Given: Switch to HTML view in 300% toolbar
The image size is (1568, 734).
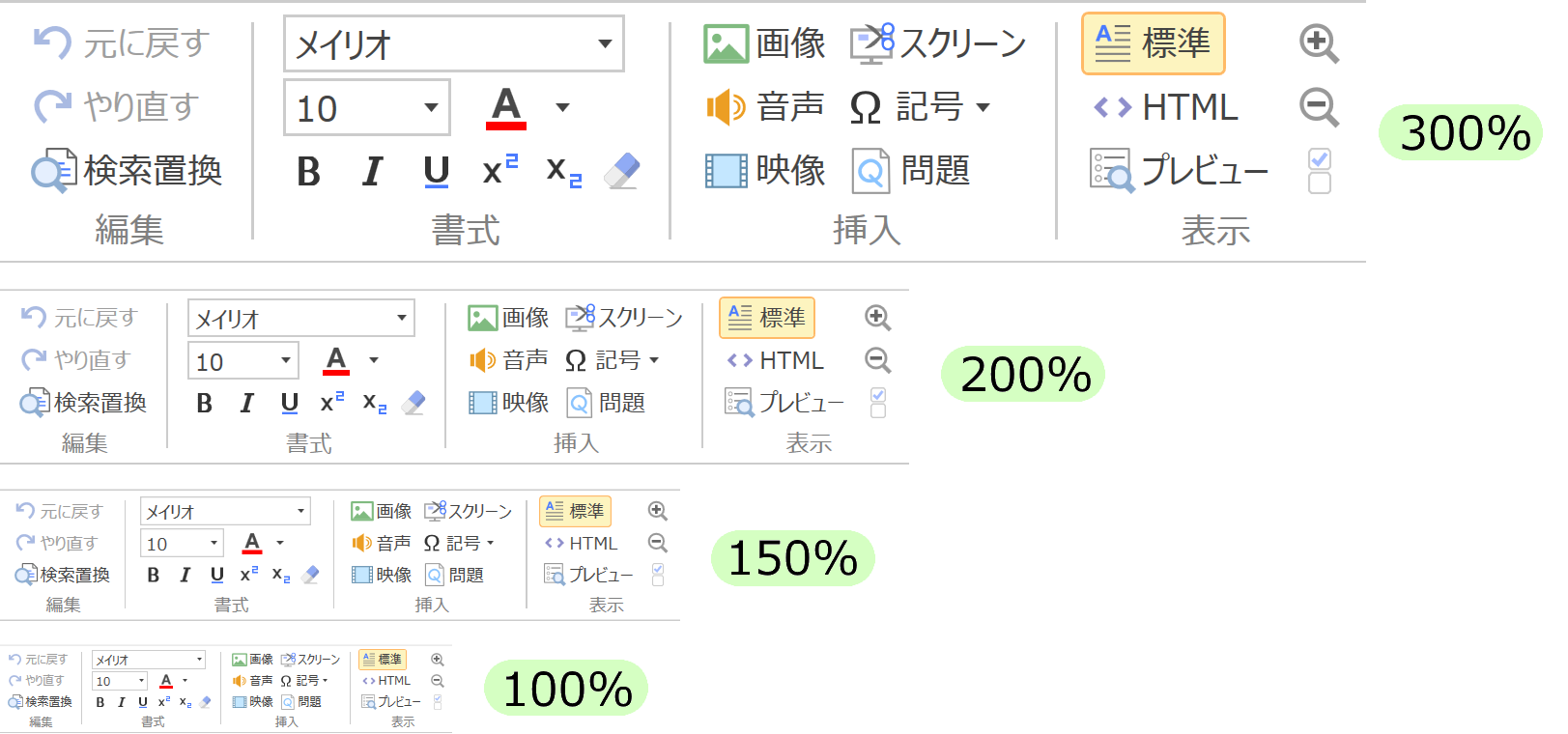Looking at the screenshot, I should (x=1165, y=107).
